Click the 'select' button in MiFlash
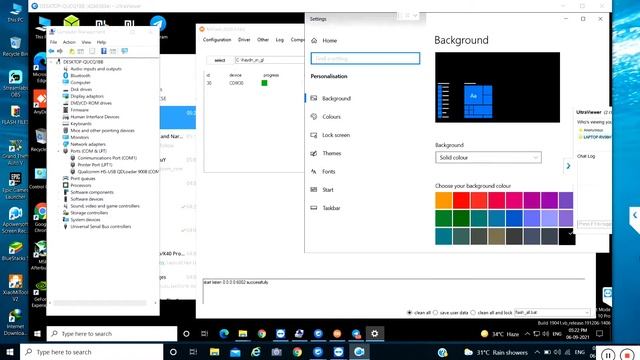Screen dimensions: 640x360 (x=220, y=60)
